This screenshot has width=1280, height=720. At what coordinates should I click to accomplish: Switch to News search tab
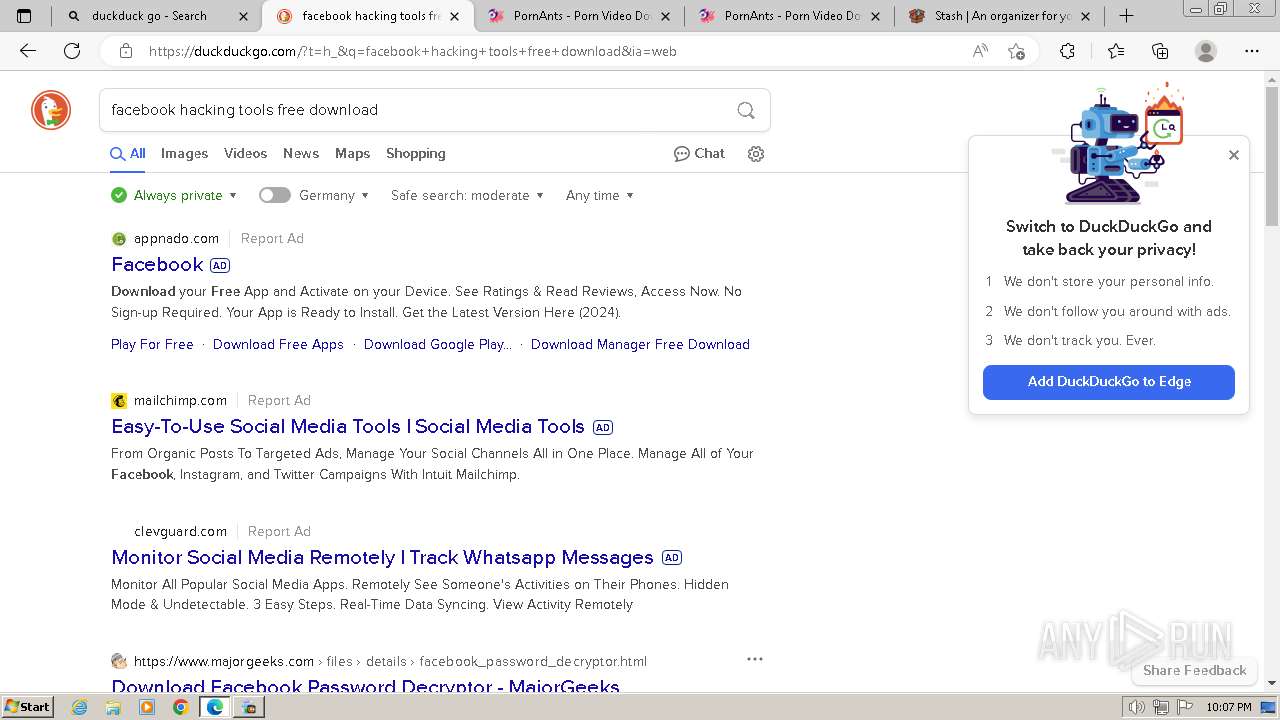301,154
